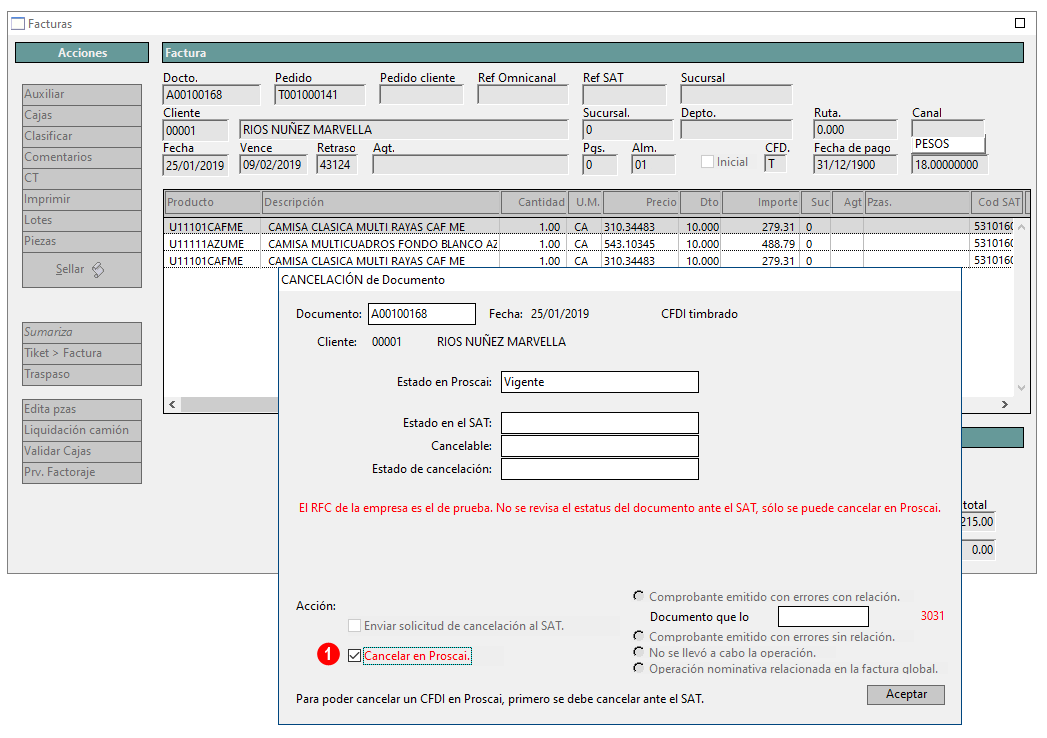Click the Estado en Proscai field
Screen dimensions: 1047x738
pos(599,382)
